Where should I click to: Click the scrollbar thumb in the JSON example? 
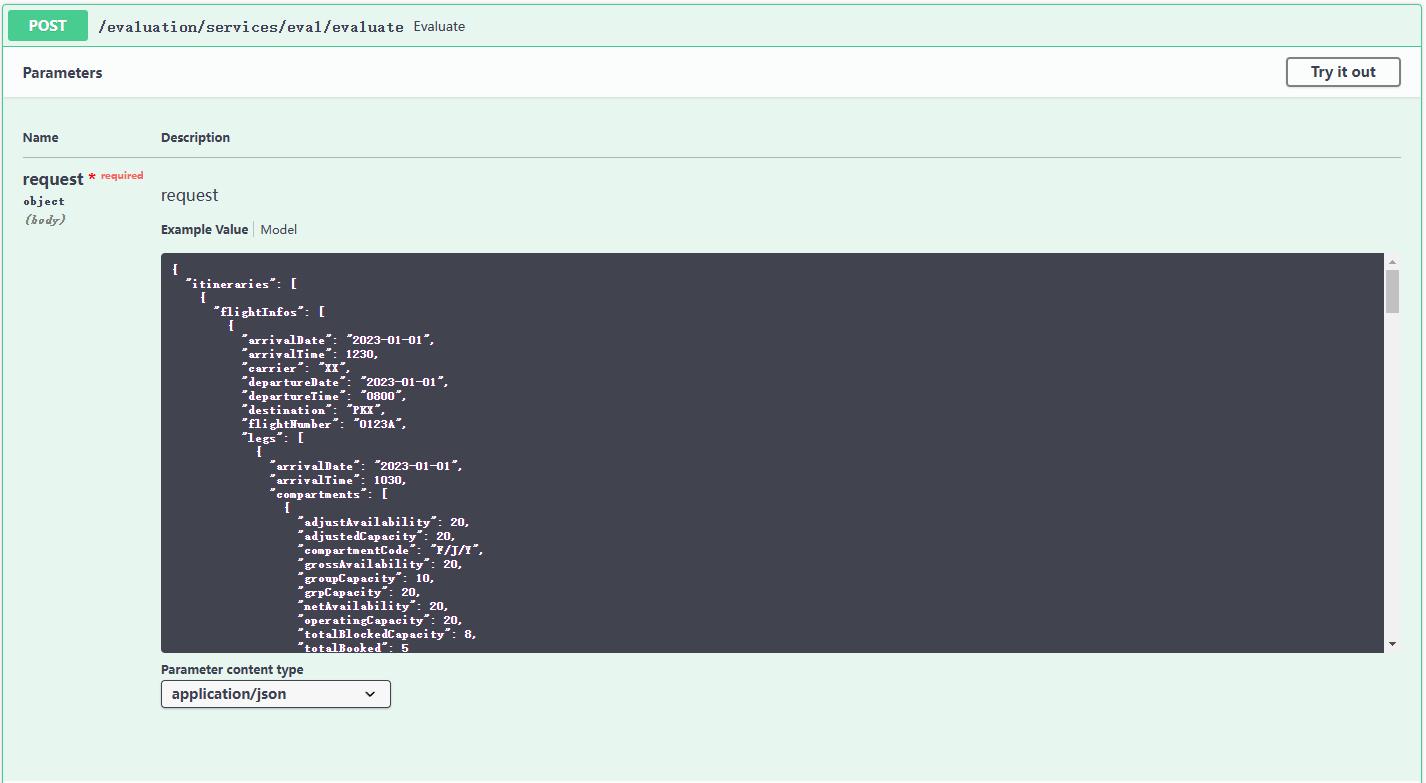coord(1392,290)
